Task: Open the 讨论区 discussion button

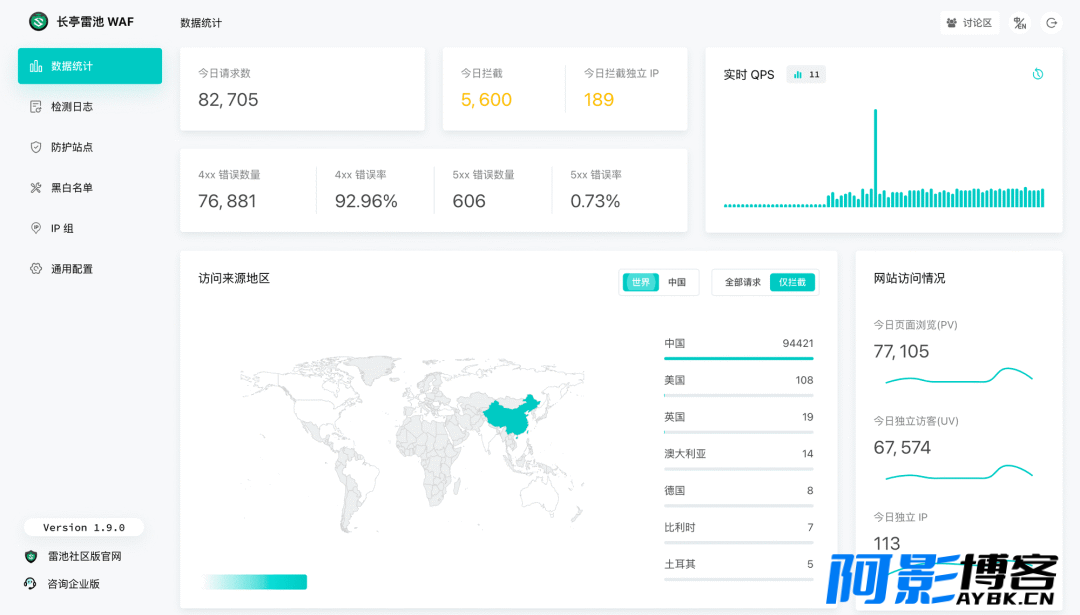Action: click(x=969, y=23)
